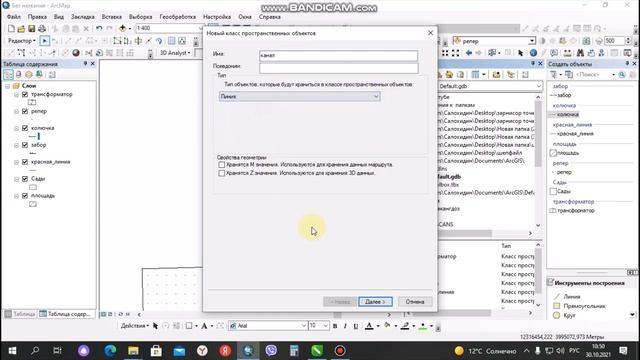Select the Edit tool arrow in Editor toolbar
Screen dimensions: 640x360
pyautogui.click(x=44, y=41)
